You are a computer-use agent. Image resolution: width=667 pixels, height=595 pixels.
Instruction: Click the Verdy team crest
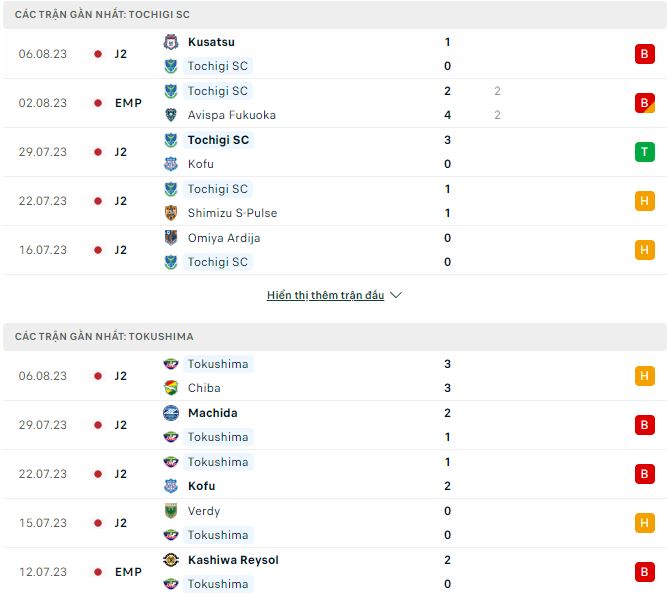click(171, 511)
